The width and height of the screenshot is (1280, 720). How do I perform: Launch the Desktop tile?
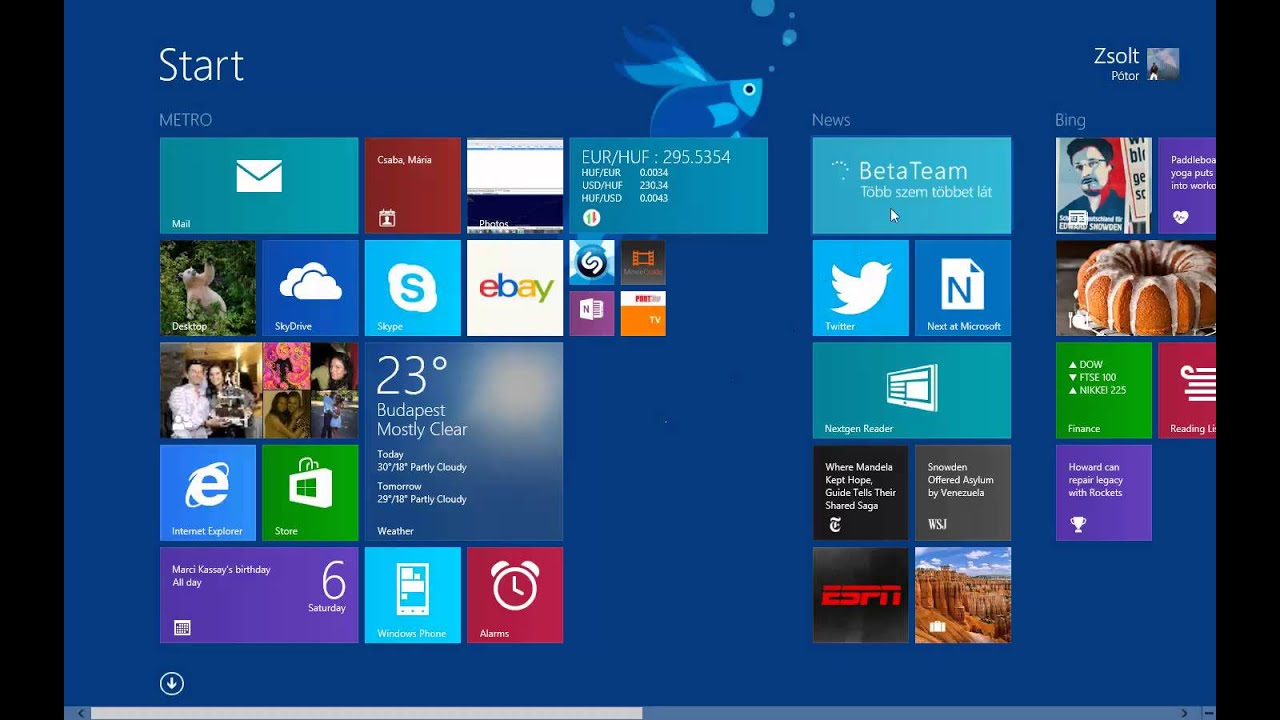tap(208, 288)
